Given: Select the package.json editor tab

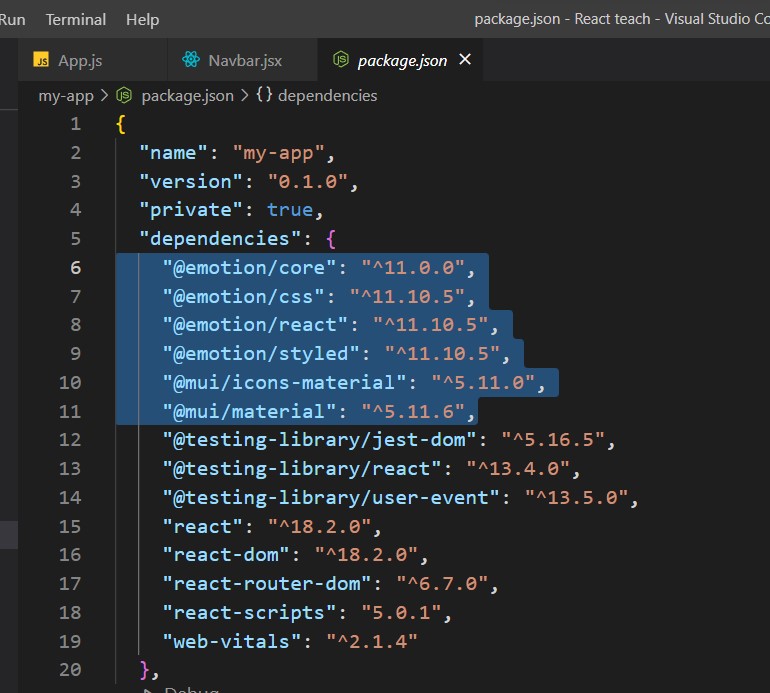Looking at the screenshot, I should [402, 60].
